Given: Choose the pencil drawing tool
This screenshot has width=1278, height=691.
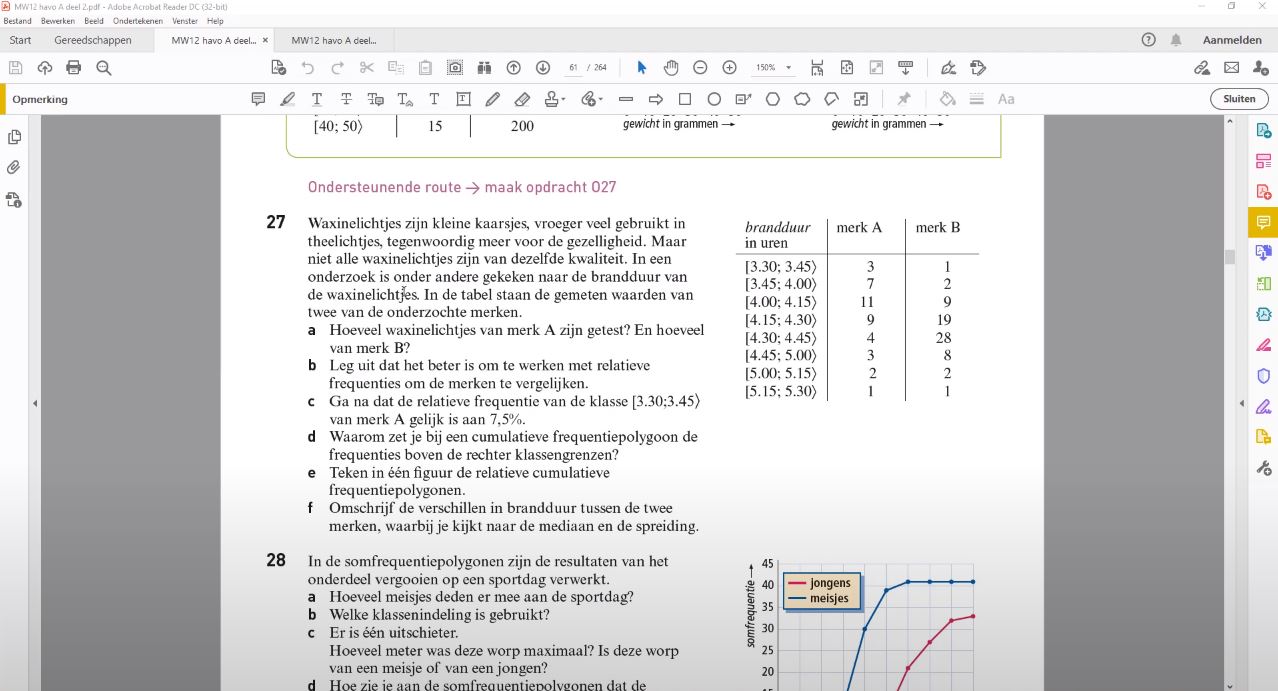Looking at the screenshot, I should [493, 99].
